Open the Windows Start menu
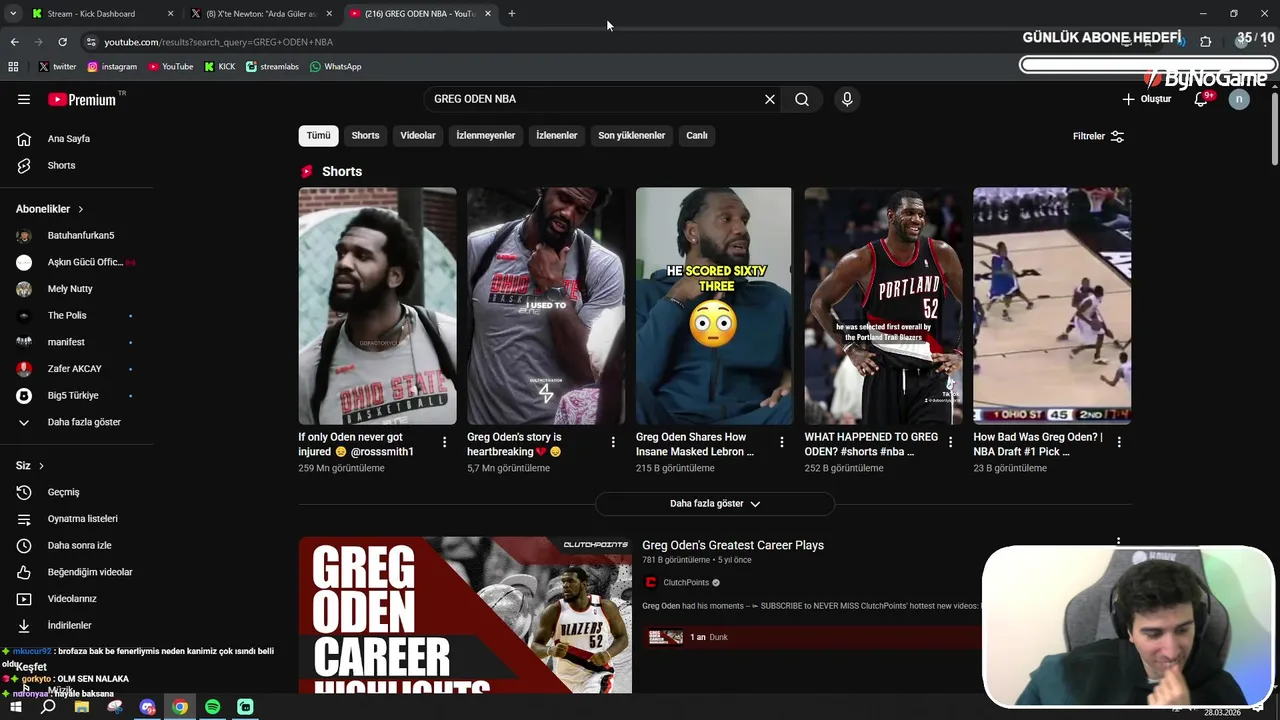This screenshot has width=1280, height=720. 15,707
